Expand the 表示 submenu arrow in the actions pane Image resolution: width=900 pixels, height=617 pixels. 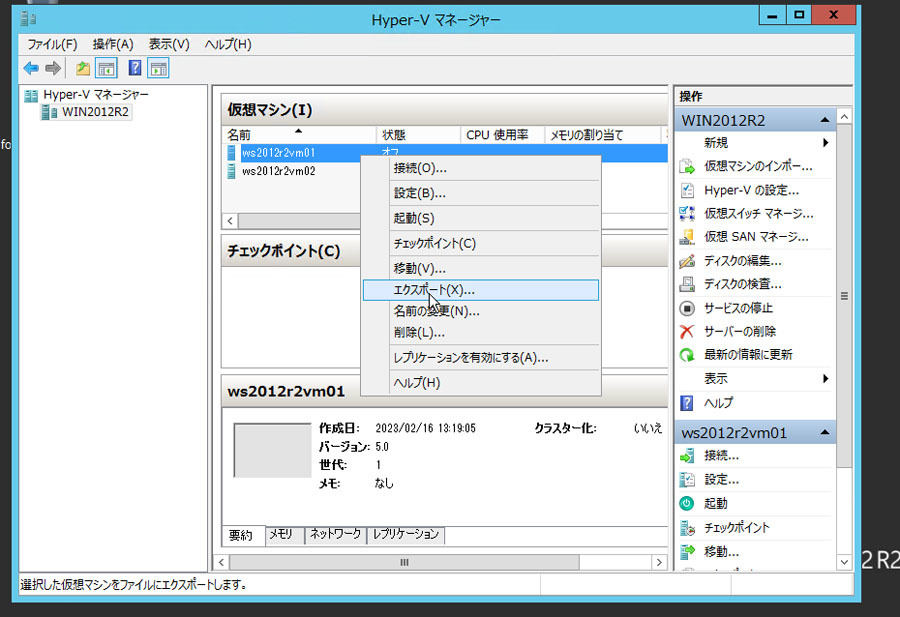click(x=825, y=379)
